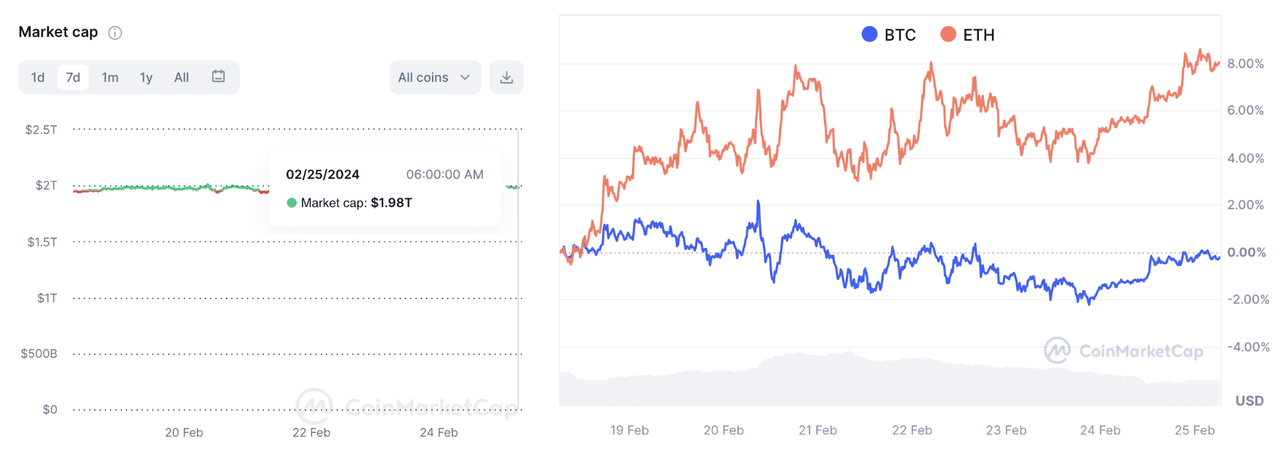Image resolution: width=1280 pixels, height=449 pixels.
Task: Open the calendar date range picker
Action: [x=218, y=77]
